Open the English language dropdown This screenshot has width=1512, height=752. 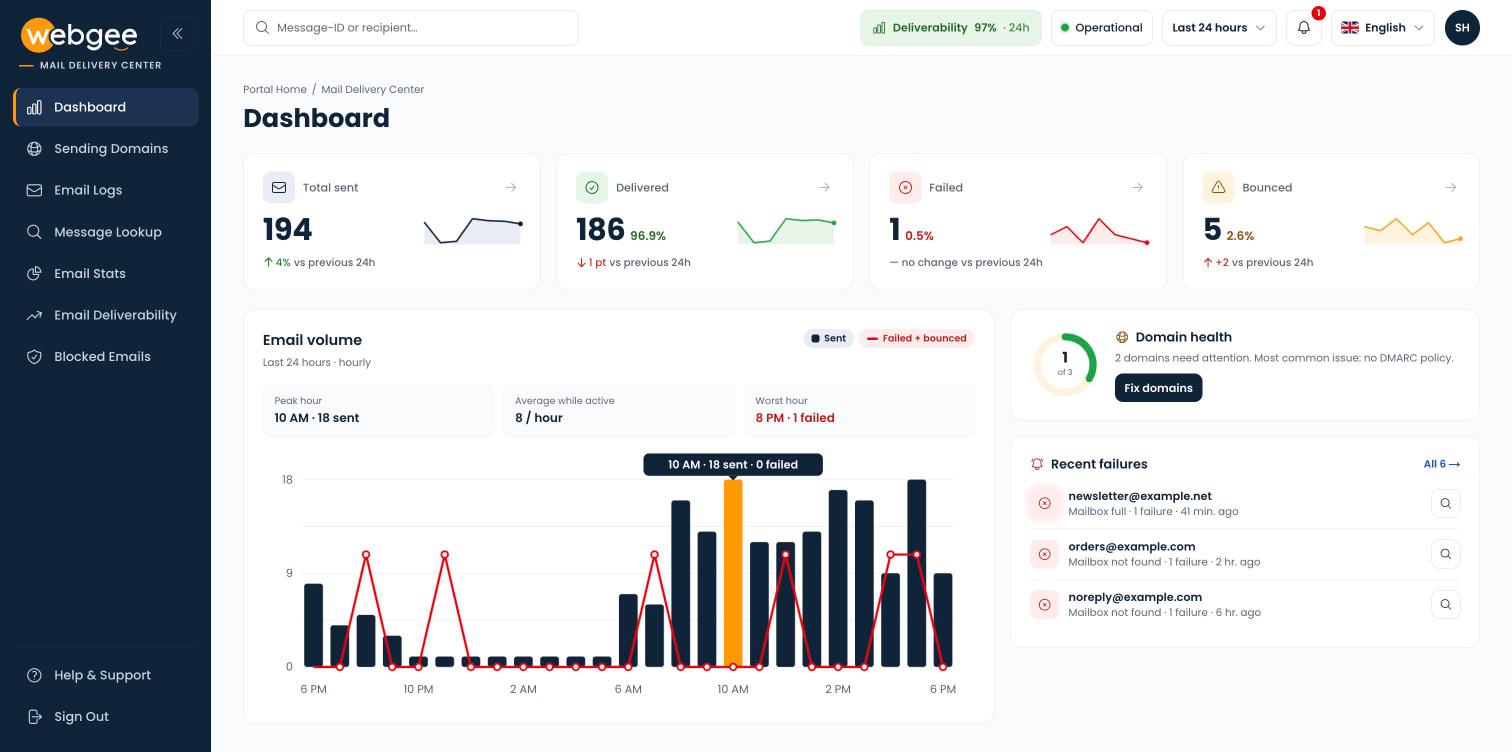pos(1383,28)
